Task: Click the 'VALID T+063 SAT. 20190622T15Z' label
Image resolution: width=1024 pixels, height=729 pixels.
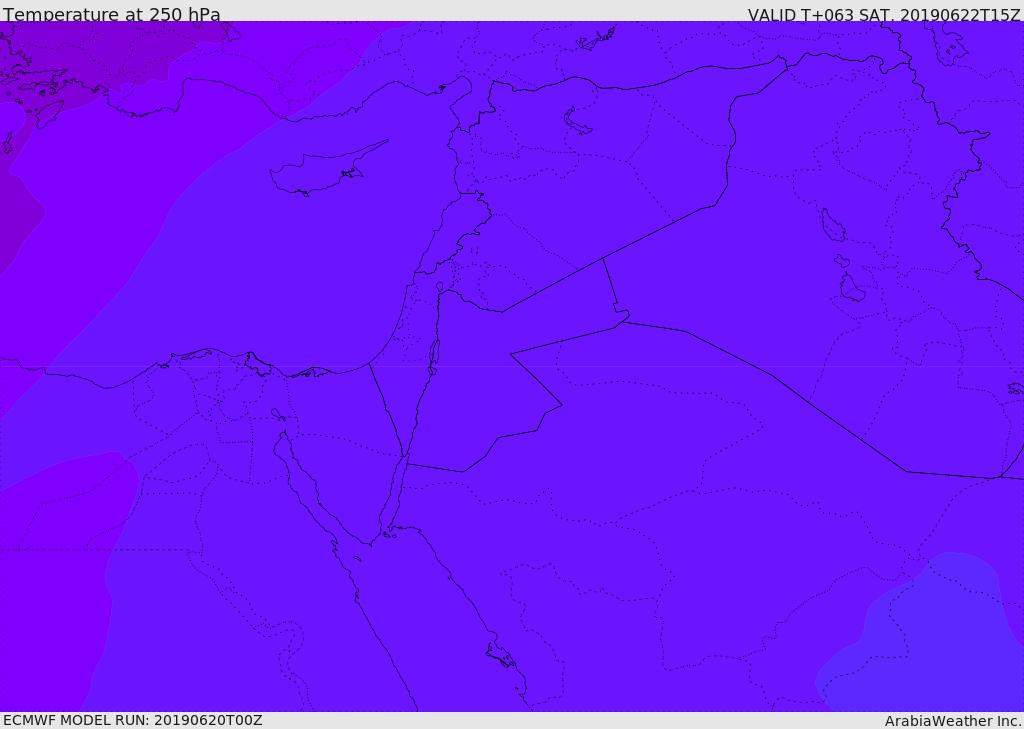Action: [884, 14]
